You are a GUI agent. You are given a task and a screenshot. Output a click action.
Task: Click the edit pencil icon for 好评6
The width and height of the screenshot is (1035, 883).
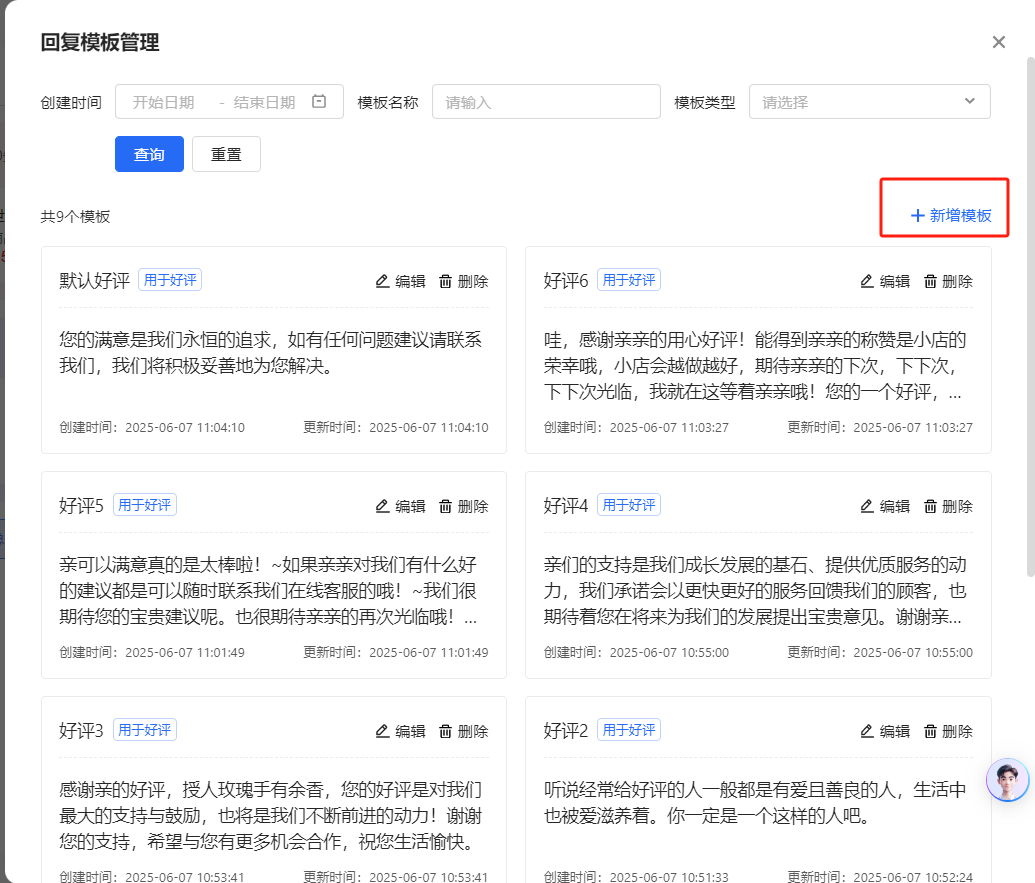click(866, 281)
